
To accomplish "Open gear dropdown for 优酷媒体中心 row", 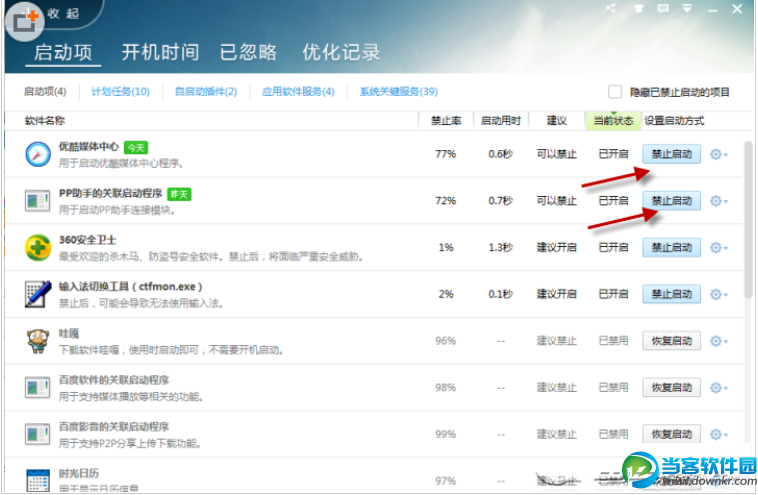I will tap(719, 154).
